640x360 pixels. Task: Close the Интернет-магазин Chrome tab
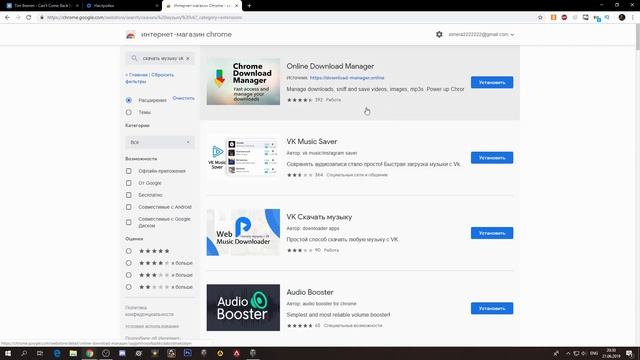point(236,6)
